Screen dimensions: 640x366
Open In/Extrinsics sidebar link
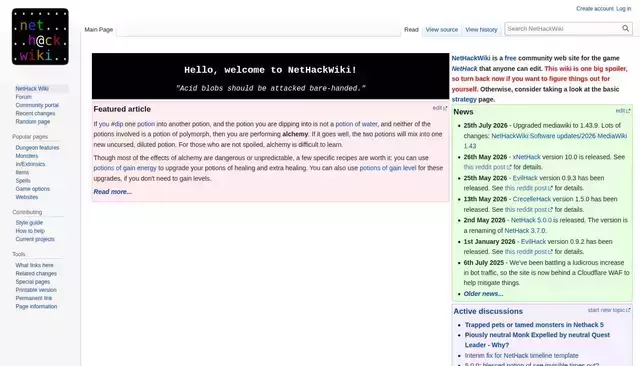[30, 164]
